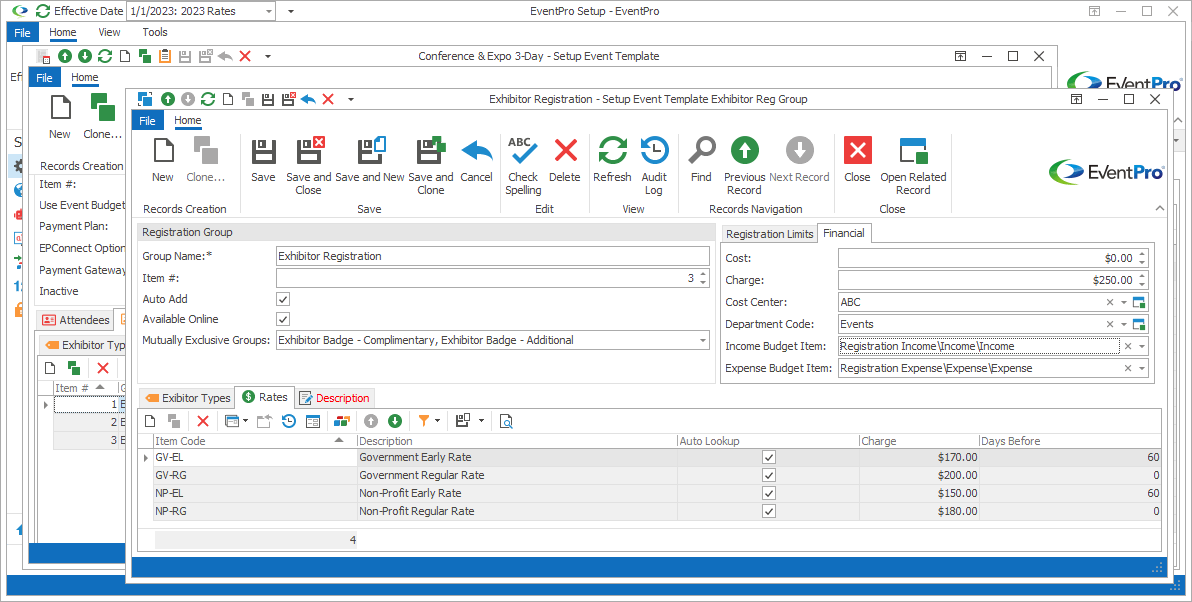Expand the Department Code dropdown arrow

tap(1124, 325)
